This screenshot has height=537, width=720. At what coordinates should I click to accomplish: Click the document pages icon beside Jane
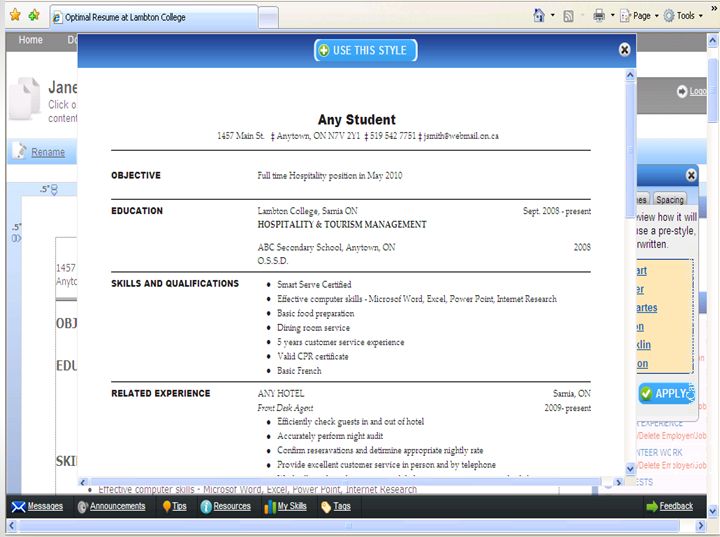click(x=25, y=98)
